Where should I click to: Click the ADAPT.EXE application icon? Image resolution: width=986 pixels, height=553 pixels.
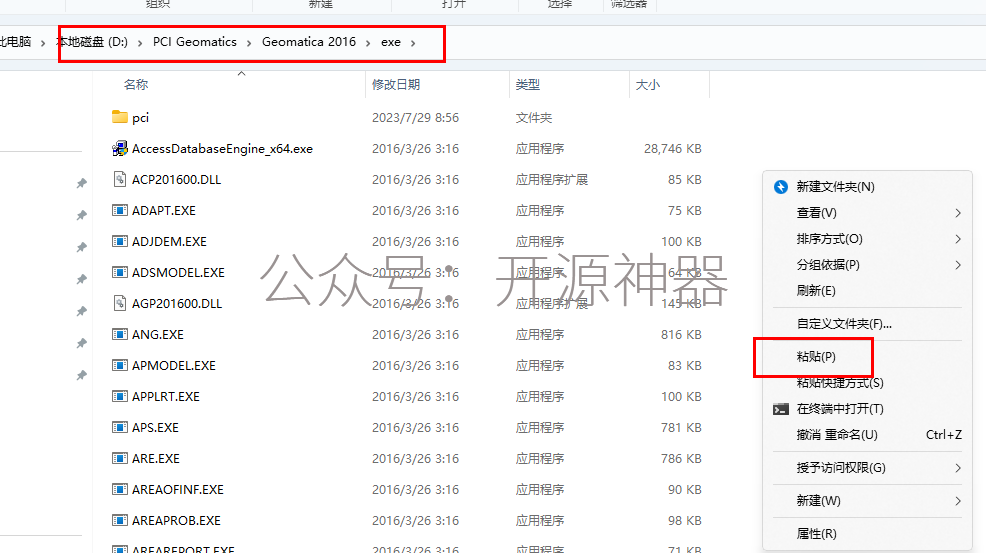point(119,210)
